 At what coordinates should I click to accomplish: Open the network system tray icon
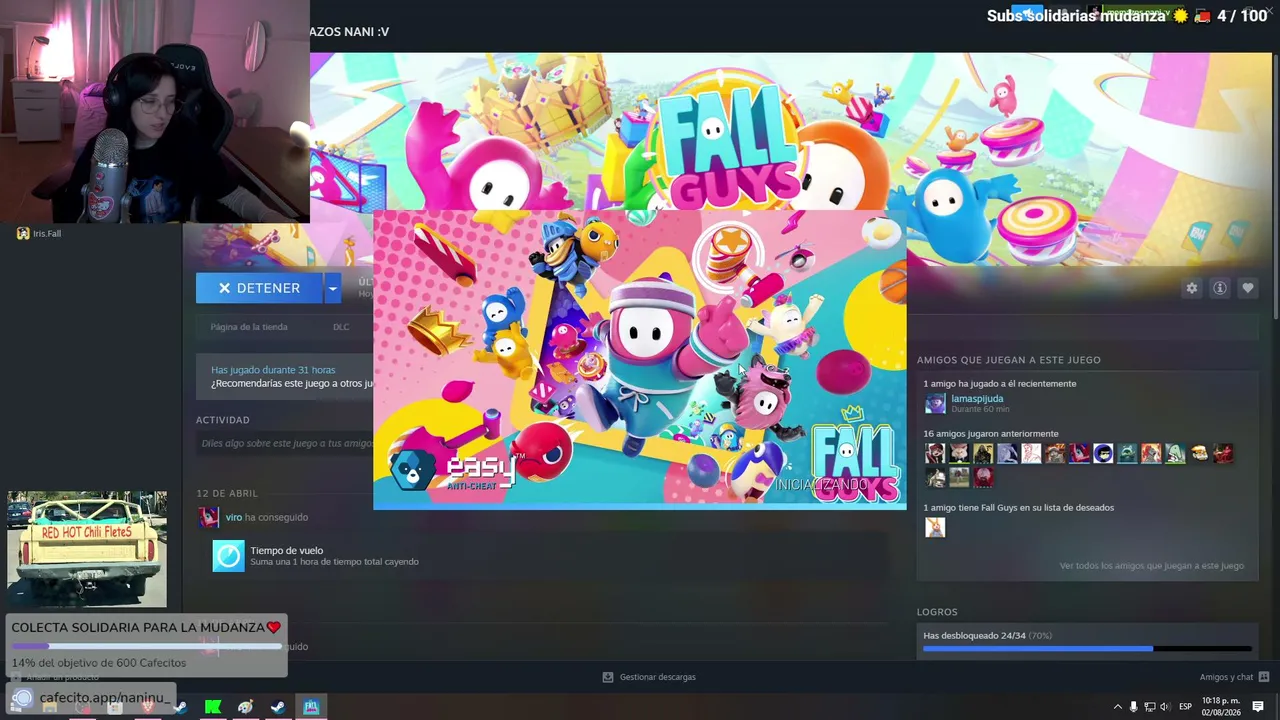click(1149, 707)
